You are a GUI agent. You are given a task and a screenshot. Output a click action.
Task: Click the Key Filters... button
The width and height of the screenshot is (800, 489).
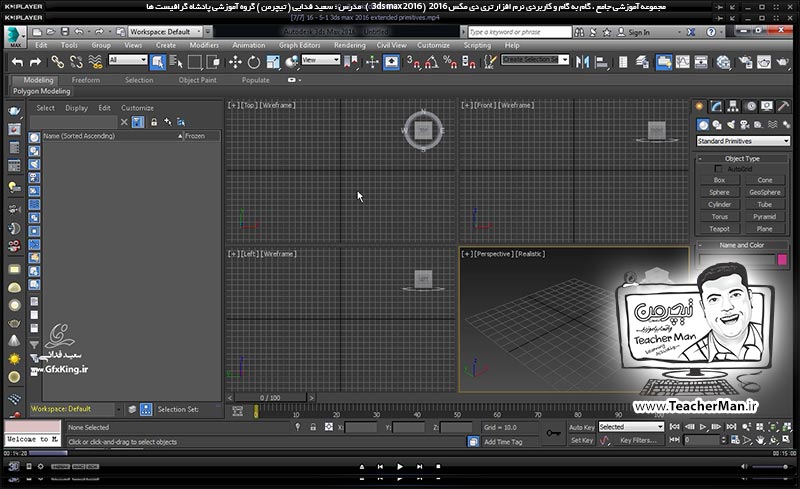[638, 440]
